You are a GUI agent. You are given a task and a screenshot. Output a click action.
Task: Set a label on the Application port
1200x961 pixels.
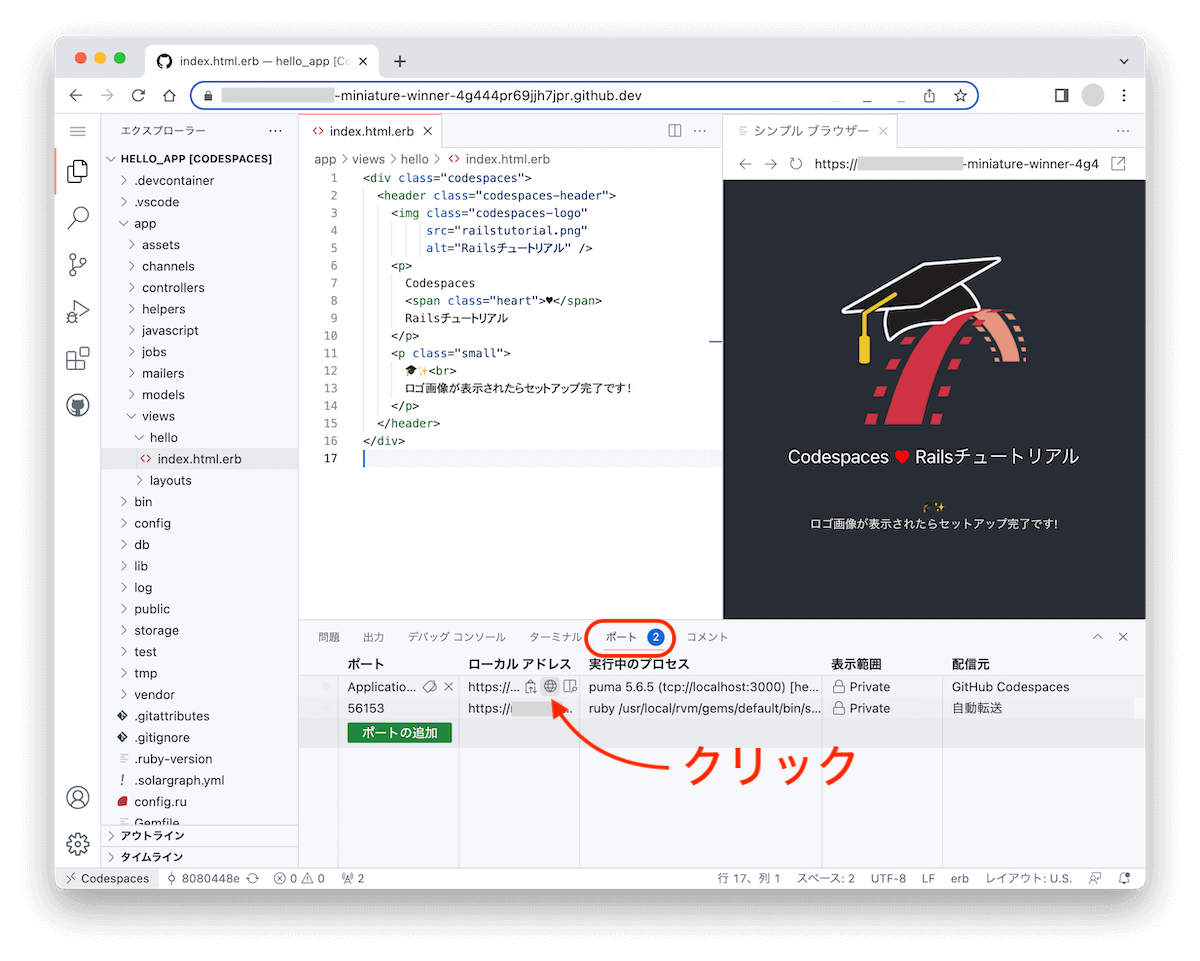(430, 687)
